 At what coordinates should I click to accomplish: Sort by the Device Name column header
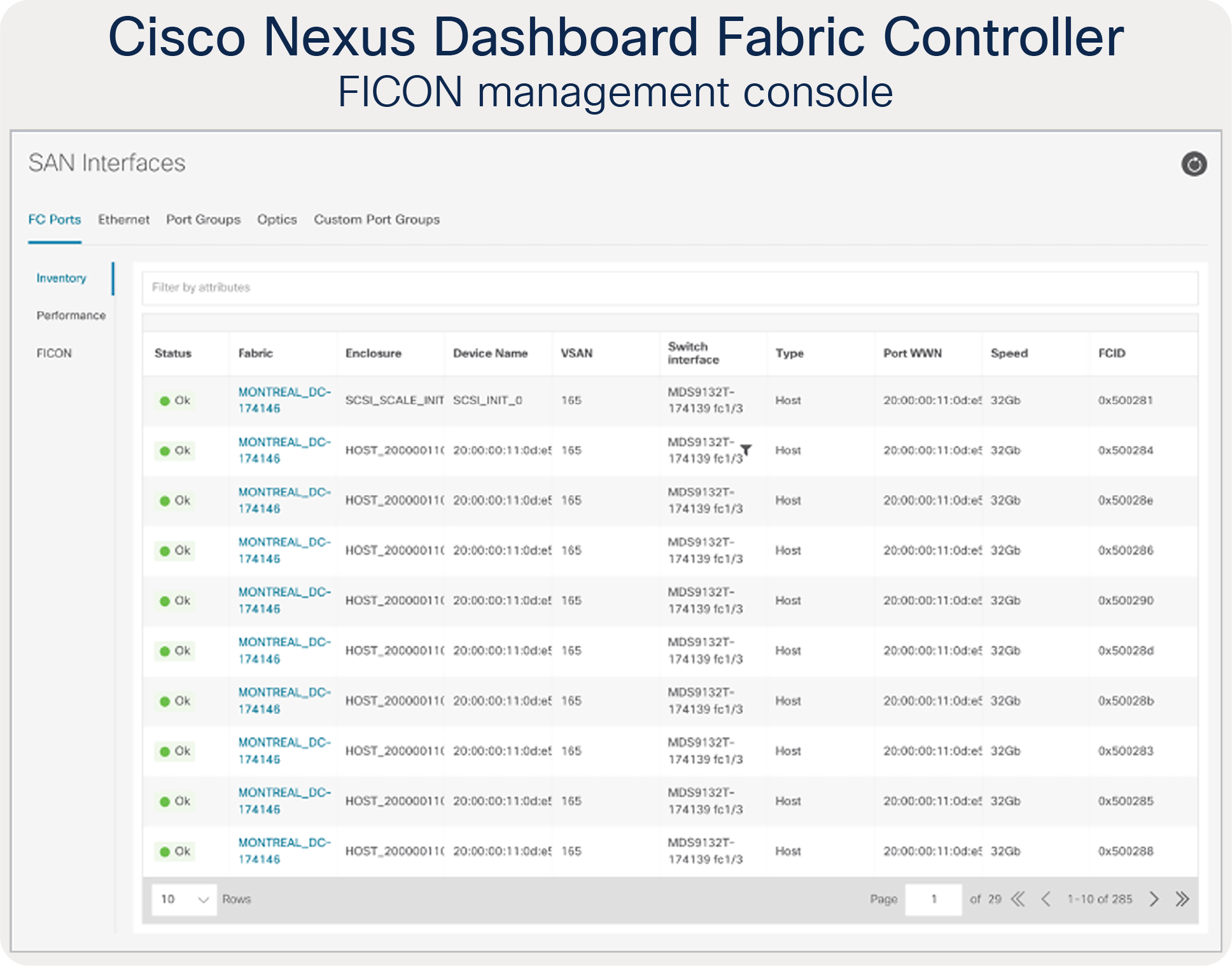[x=491, y=353]
